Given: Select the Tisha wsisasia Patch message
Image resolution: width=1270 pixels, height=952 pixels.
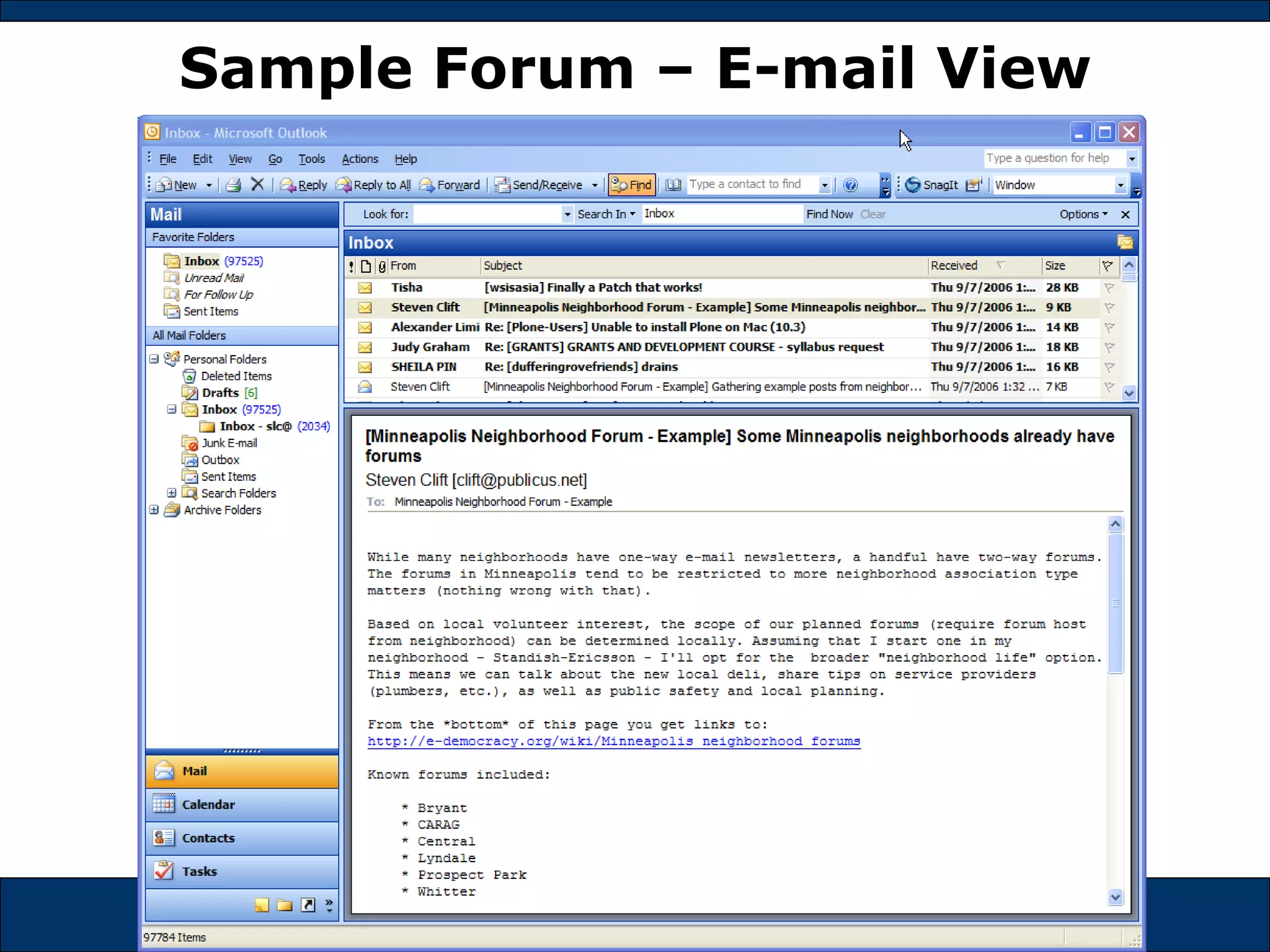Looking at the screenshot, I should (732, 288).
